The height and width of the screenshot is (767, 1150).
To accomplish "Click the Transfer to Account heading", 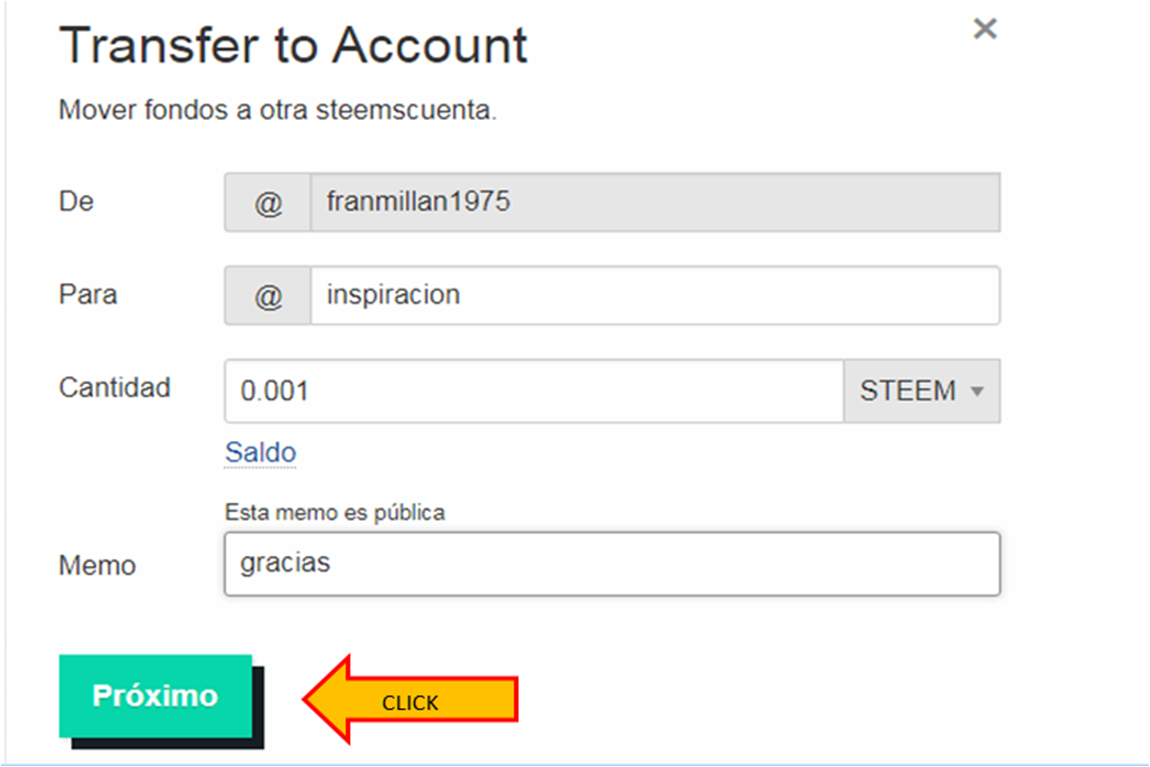I will pos(293,46).
